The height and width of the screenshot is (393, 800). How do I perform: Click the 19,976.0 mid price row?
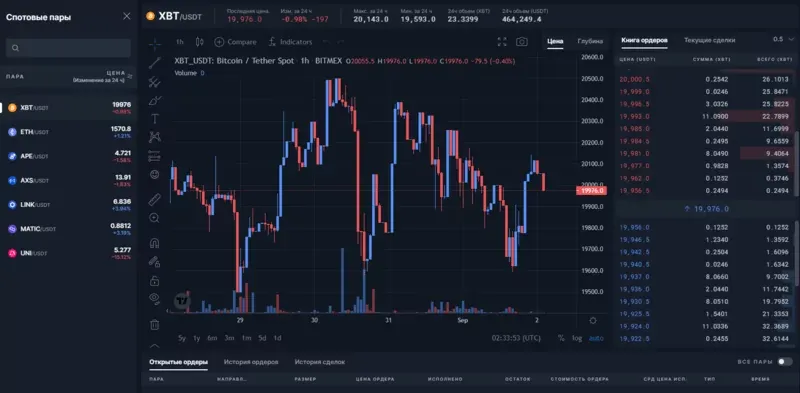coord(706,209)
